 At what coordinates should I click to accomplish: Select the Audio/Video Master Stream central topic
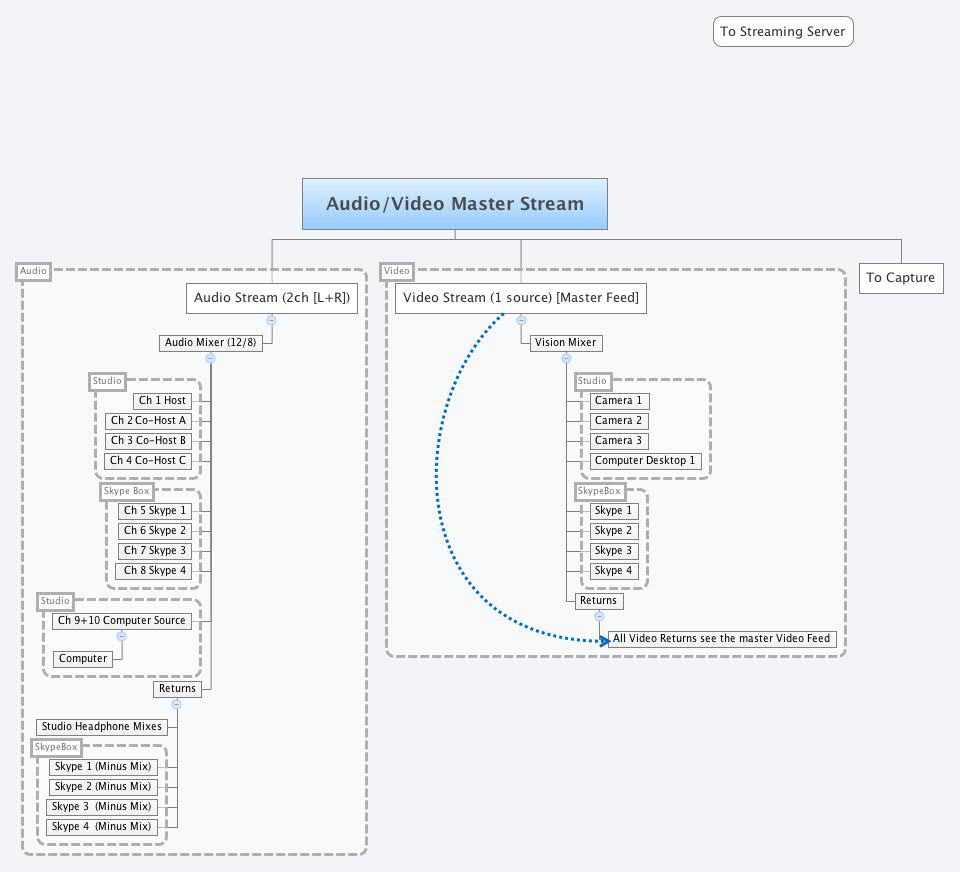pyautogui.click(x=455, y=204)
